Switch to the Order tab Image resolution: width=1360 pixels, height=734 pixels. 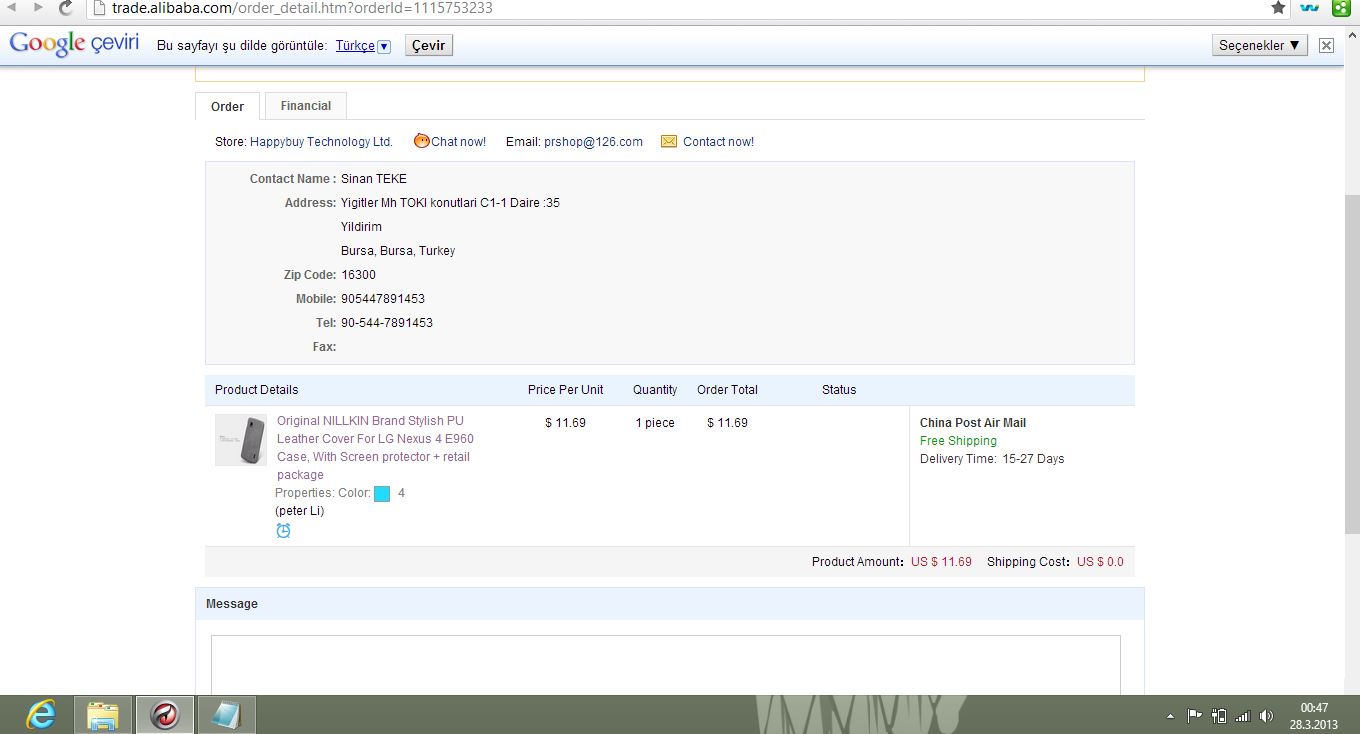pos(227,106)
